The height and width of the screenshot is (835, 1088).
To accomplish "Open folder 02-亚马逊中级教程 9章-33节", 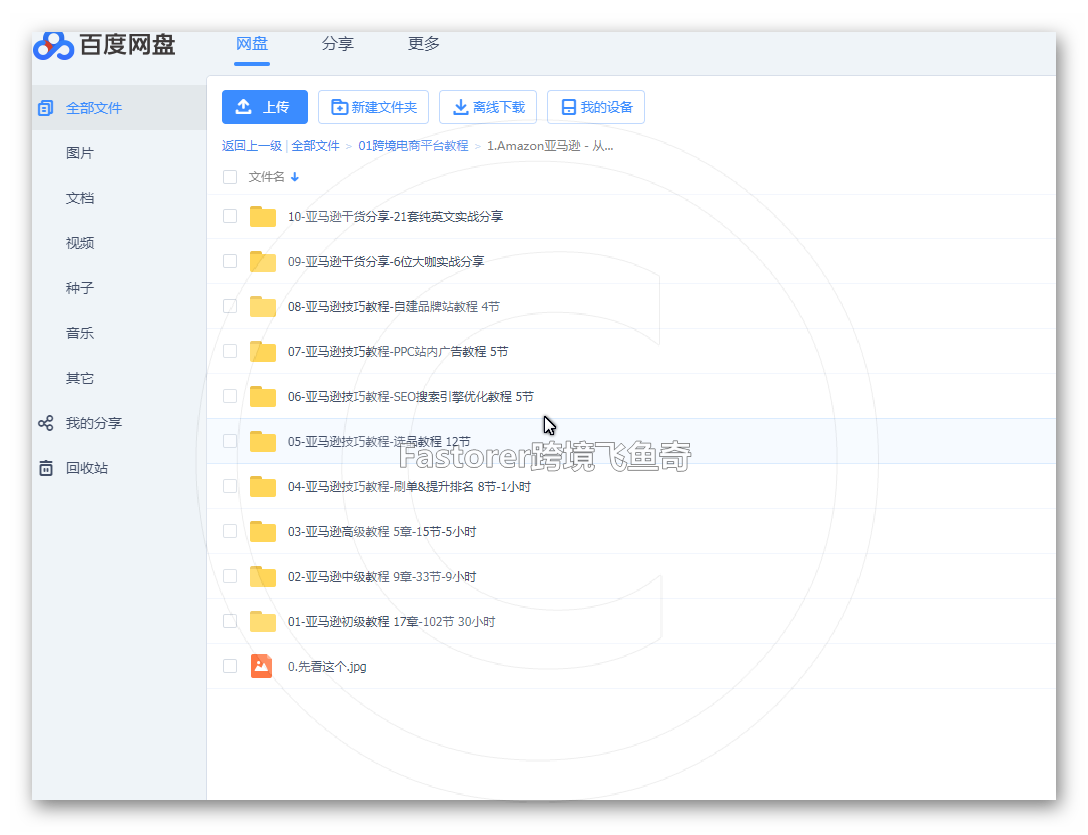I will click(x=382, y=577).
